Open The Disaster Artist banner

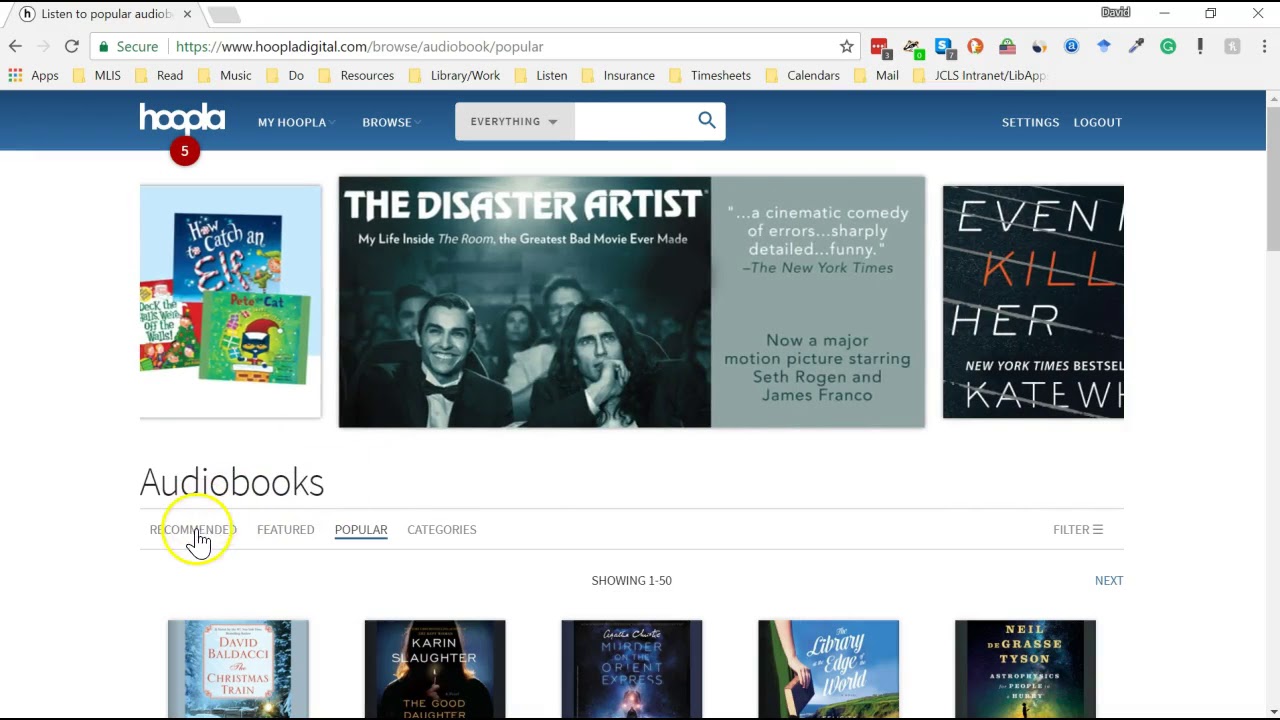tap(631, 302)
